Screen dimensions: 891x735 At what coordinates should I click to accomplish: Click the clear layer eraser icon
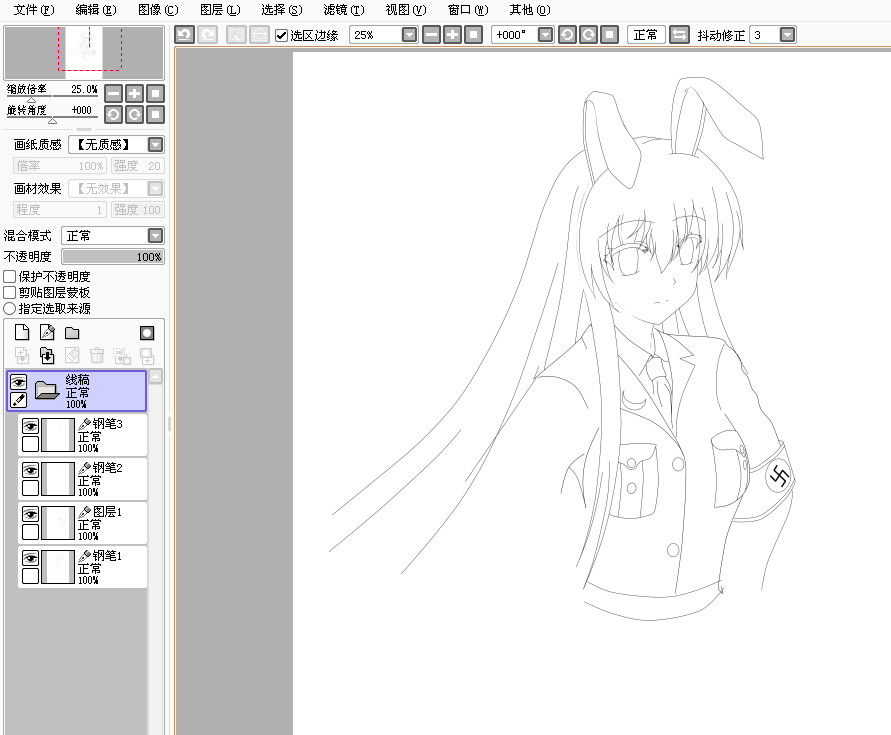[72, 356]
